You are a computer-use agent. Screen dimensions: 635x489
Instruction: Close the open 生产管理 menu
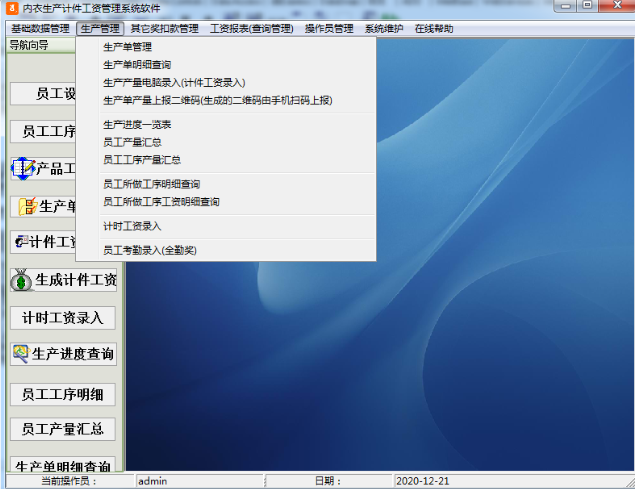pos(100,29)
